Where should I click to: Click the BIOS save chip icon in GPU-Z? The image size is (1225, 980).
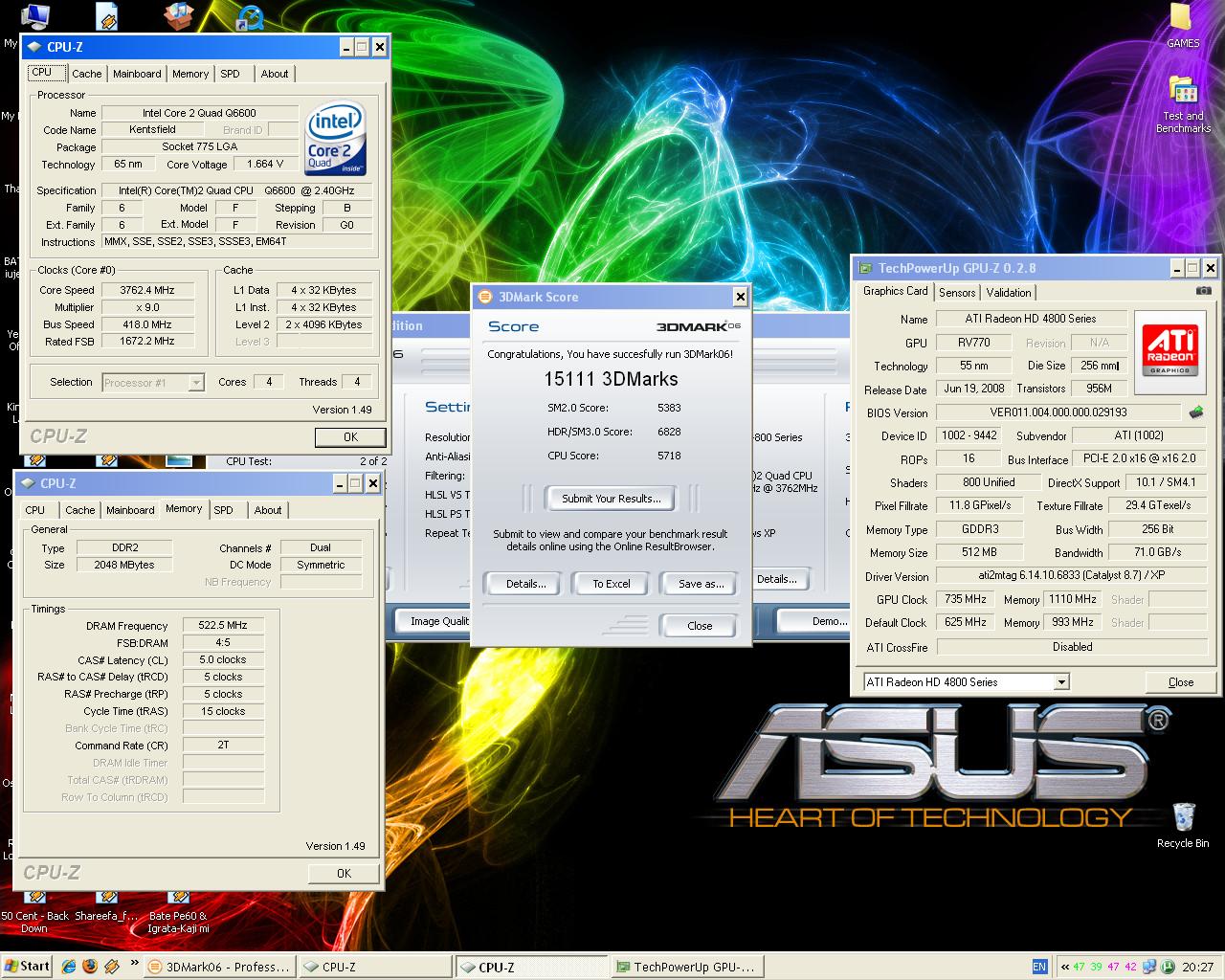1196,412
